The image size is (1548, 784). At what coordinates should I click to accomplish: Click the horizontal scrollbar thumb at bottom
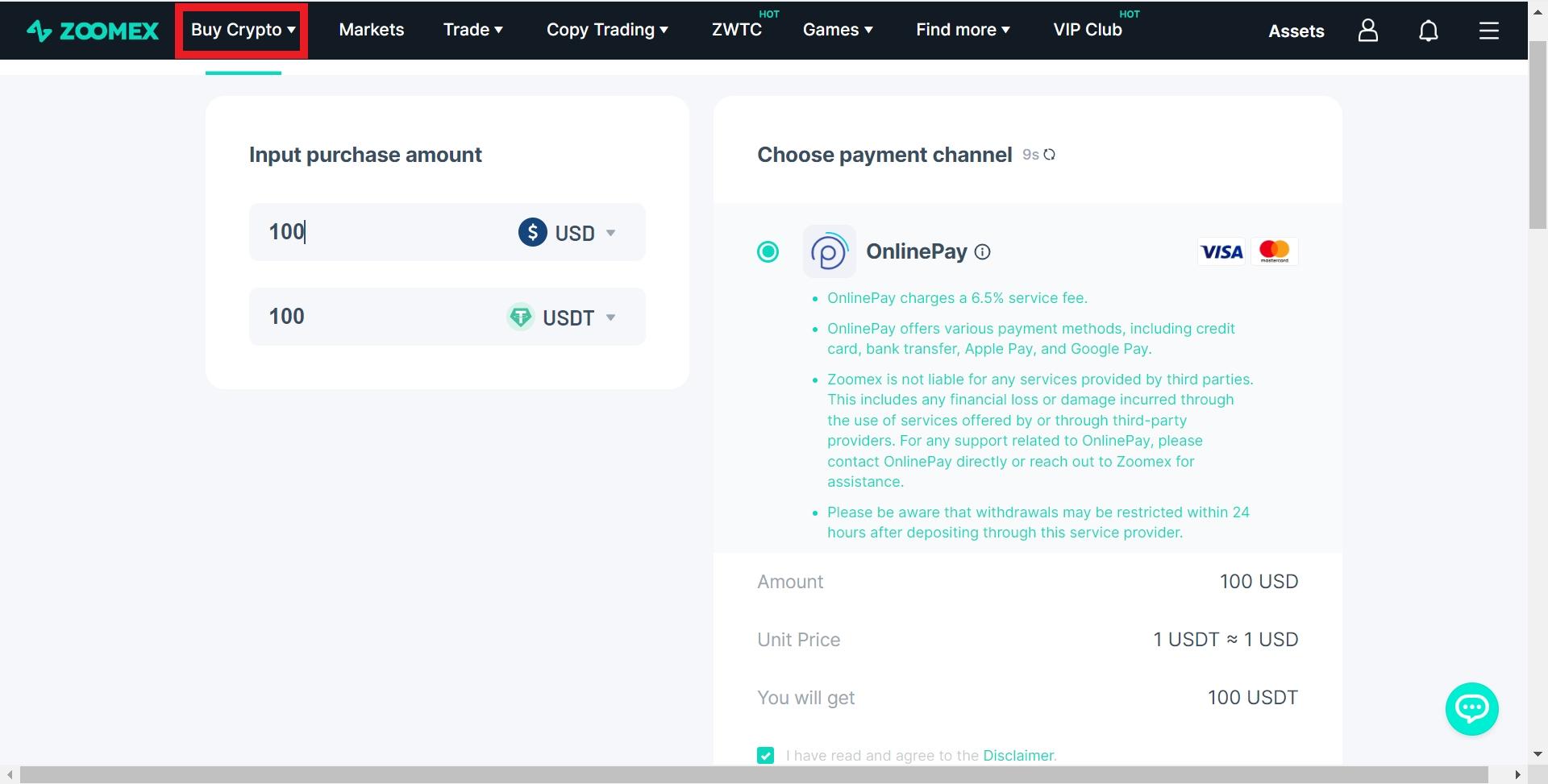[x=753, y=775]
